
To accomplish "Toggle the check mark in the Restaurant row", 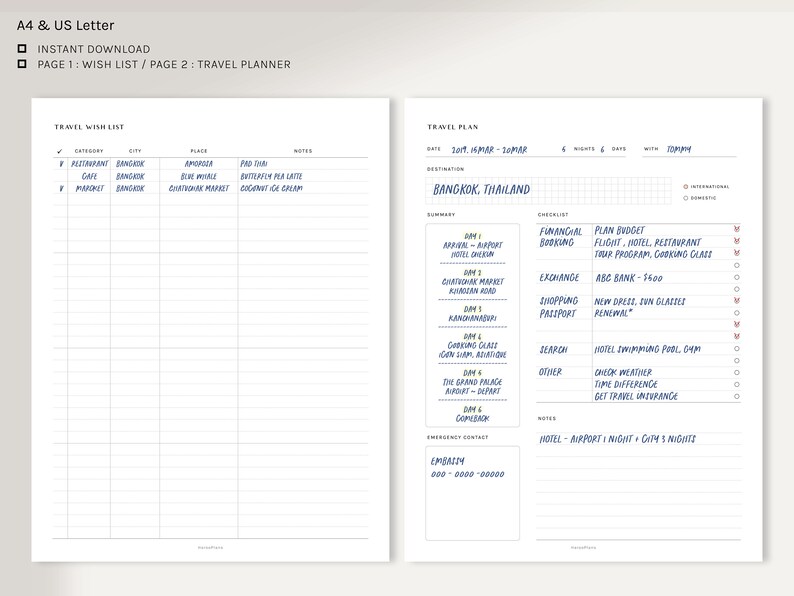I will click(61, 164).
